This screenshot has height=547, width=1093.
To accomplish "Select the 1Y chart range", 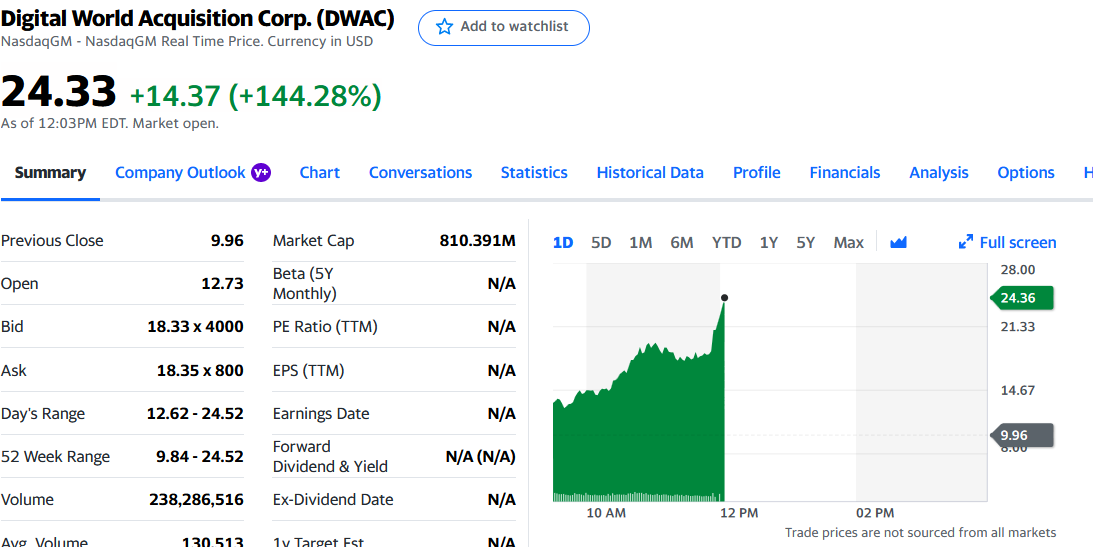I will pyautogui.click(x=768, y=242).
